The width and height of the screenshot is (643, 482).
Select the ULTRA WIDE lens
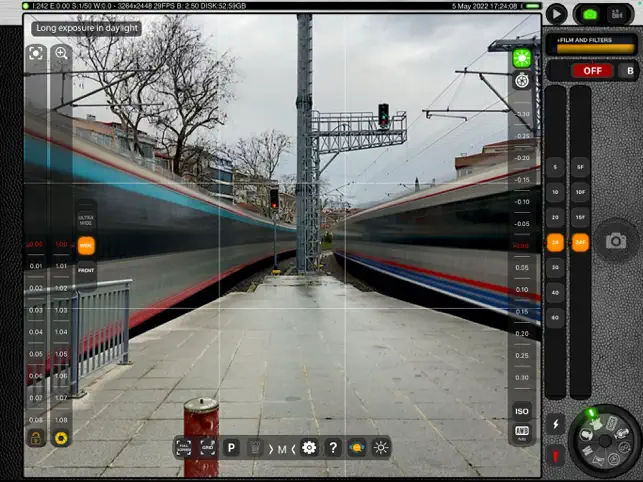point(86,220)
